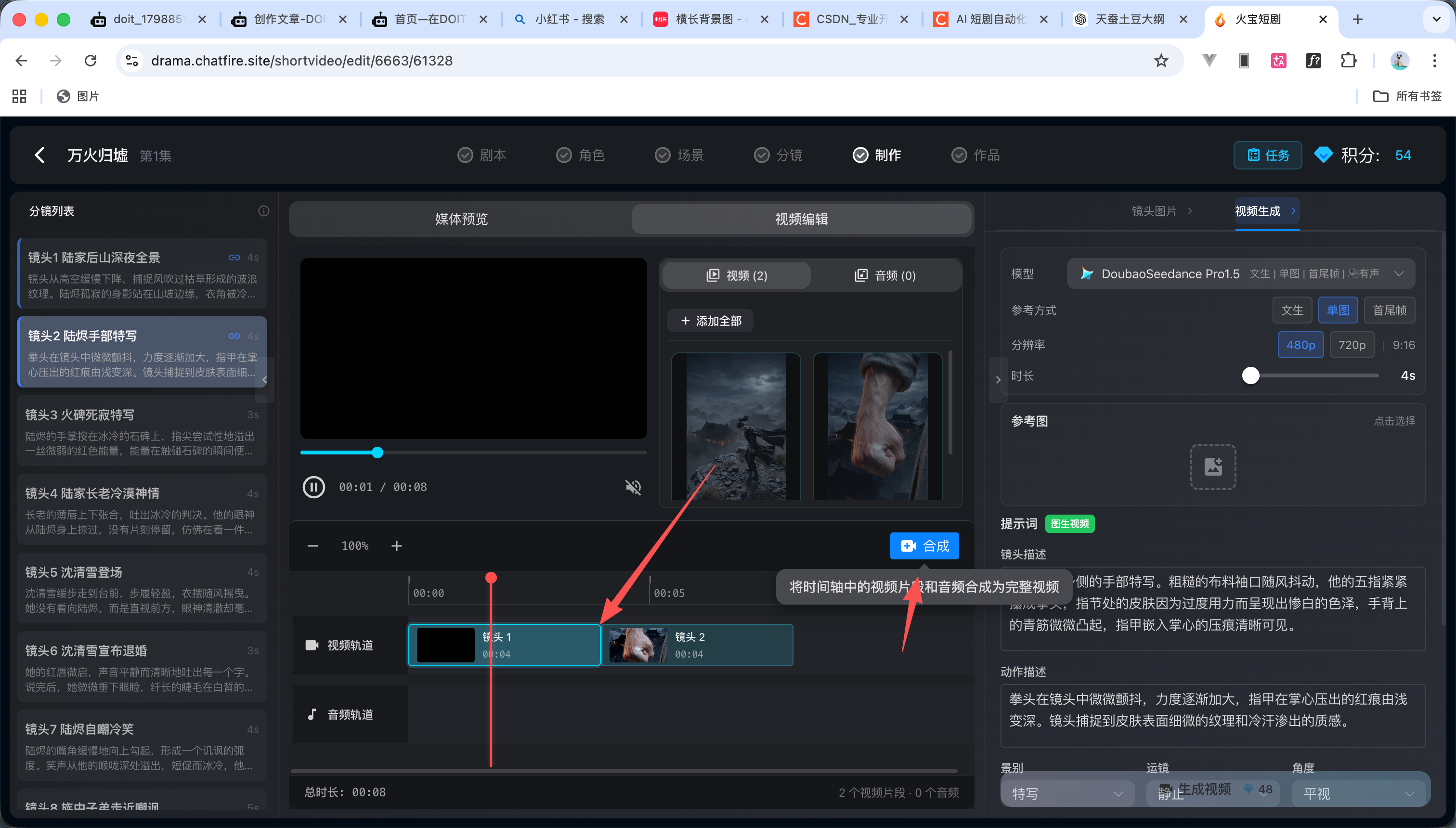Click the camera icon on 视频轨道

tap(312, 645)
